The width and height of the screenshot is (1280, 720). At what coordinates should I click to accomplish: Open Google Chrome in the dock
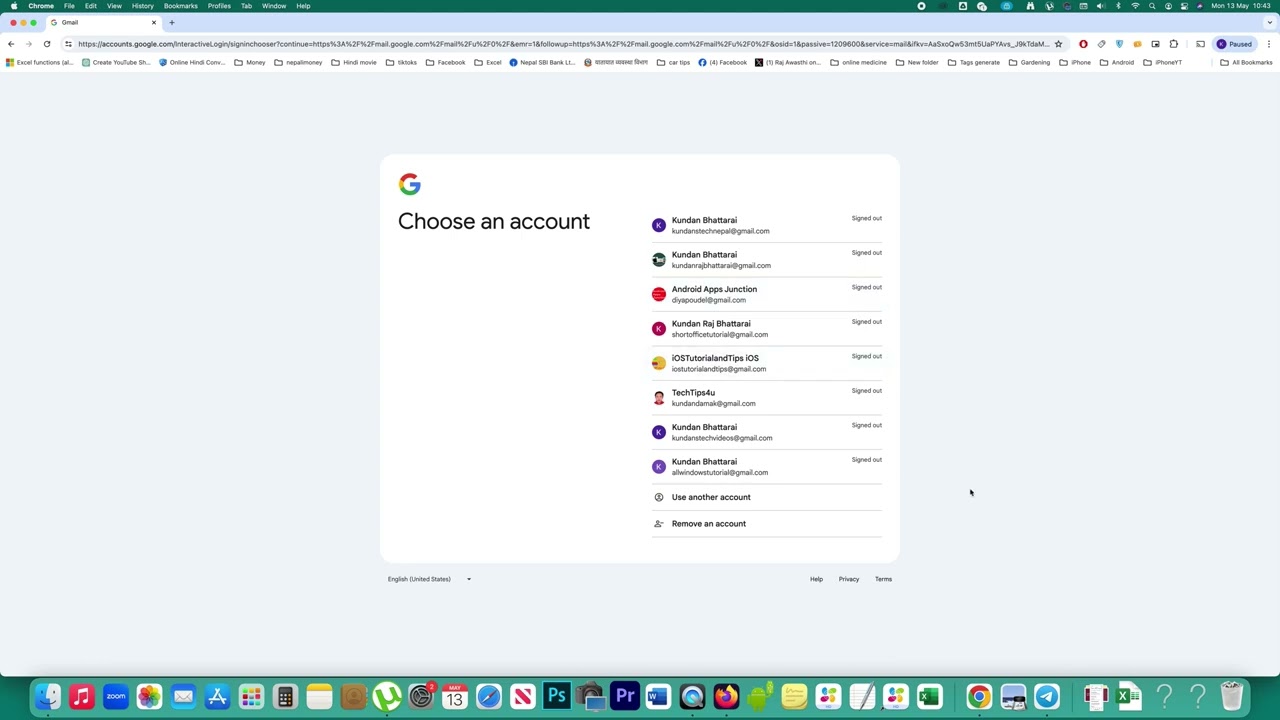click(x=979, y=696)
